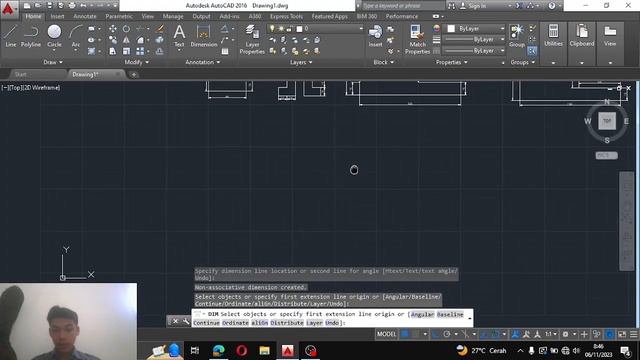Viewport: 640px width, 360px height.
Task: Open the Output ribbon tab
Action: pos(201,16)
